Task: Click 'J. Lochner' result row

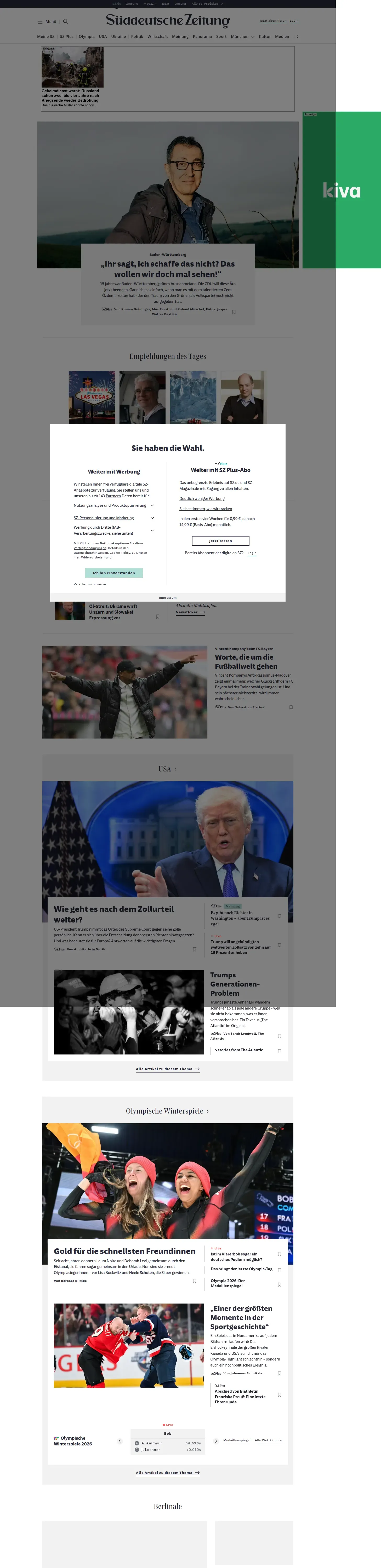Action: (x=167, y=1449)
